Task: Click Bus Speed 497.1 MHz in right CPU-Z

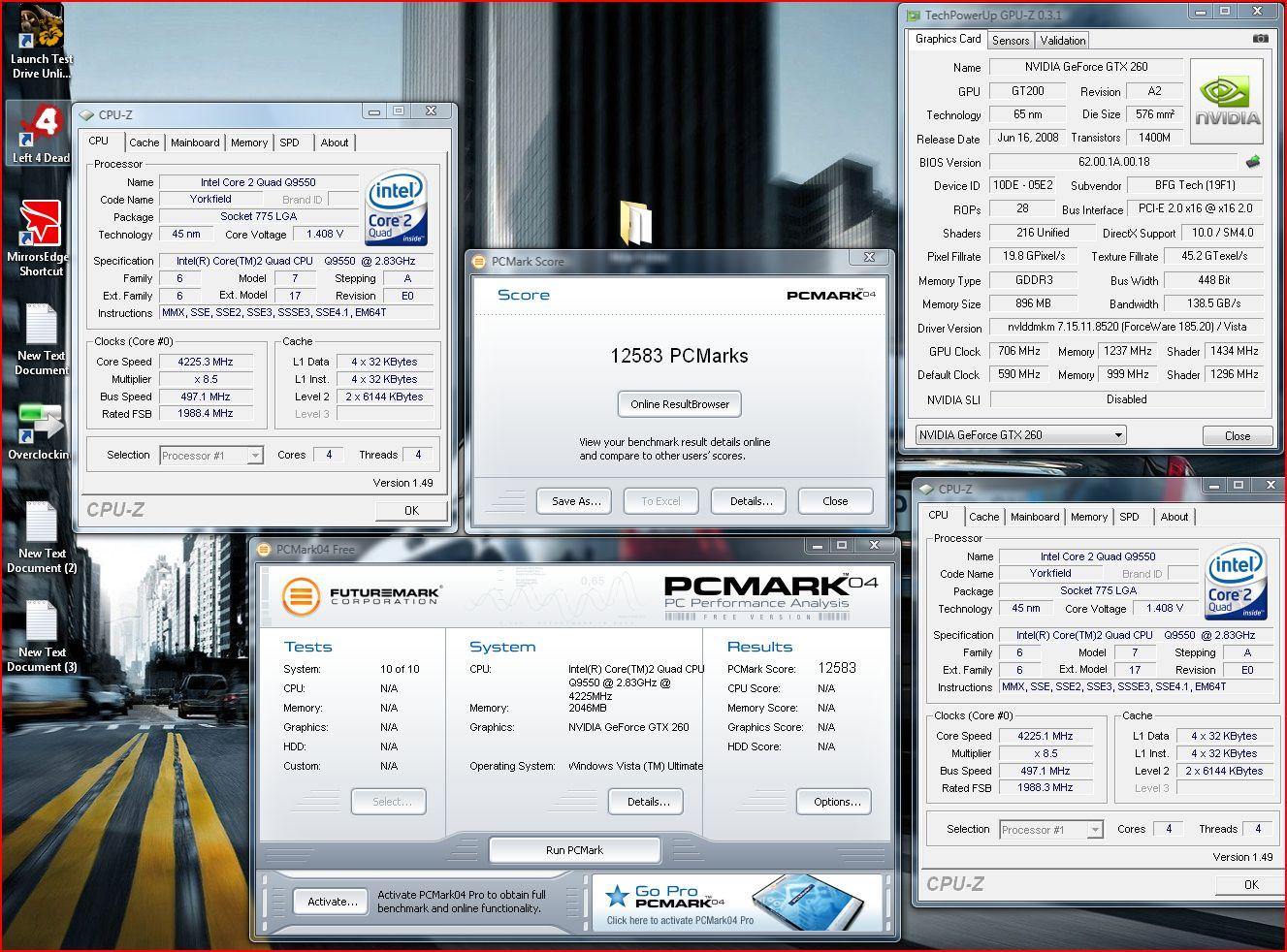Action: [1046, 771]
